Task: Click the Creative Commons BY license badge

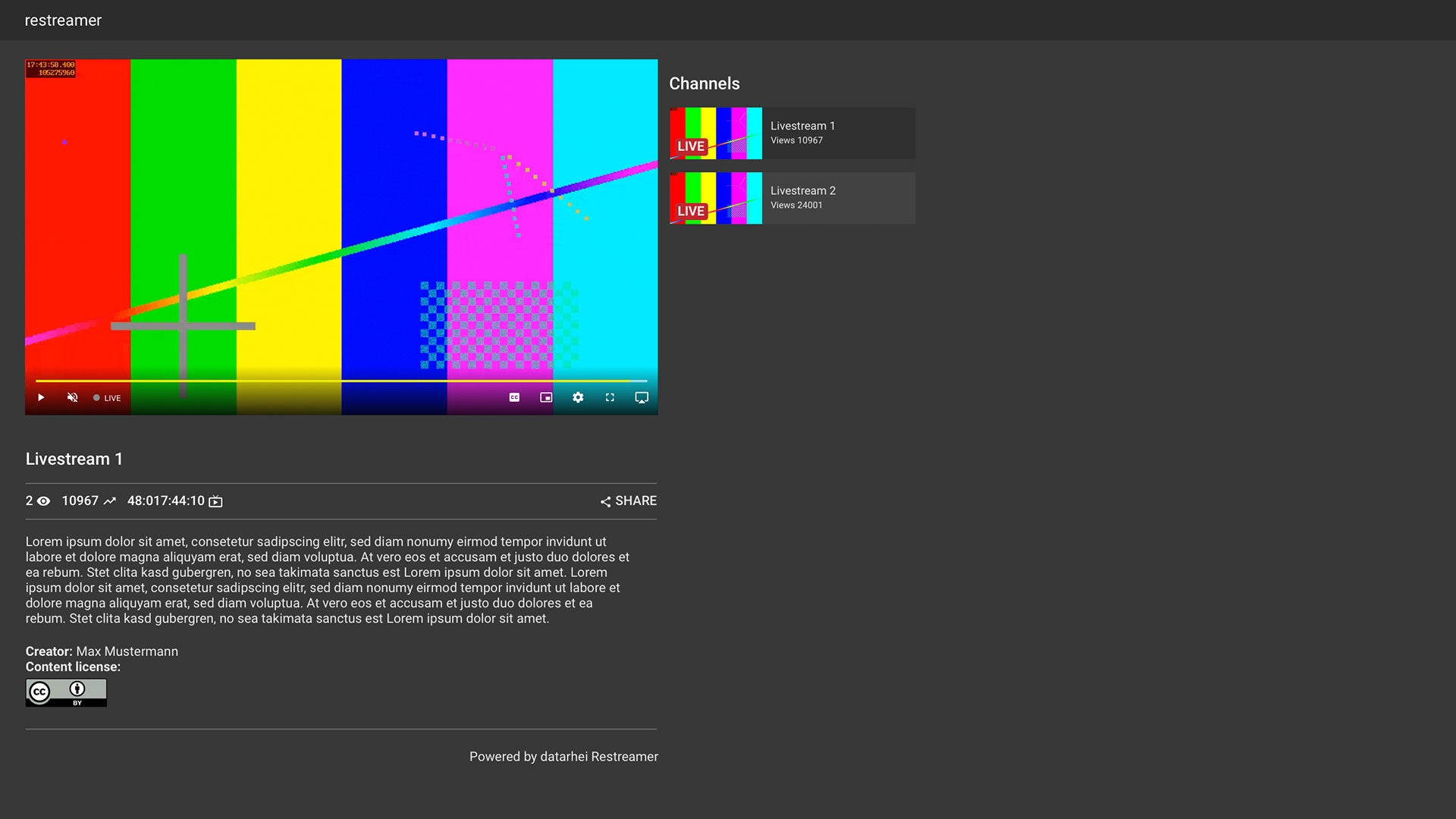Action: coord(65,692)
